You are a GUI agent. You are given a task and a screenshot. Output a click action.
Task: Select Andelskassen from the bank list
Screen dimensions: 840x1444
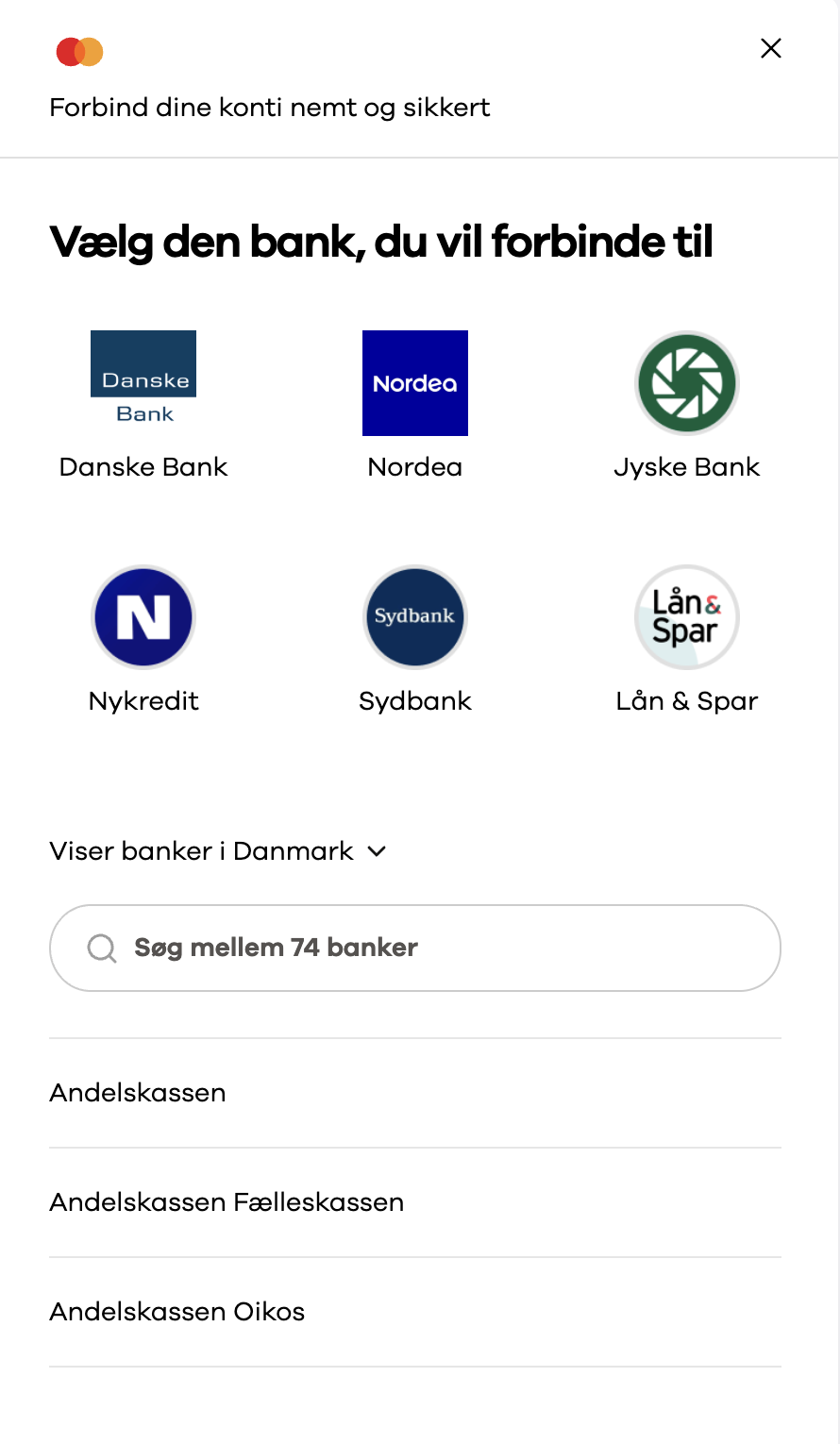[138, 1093]
